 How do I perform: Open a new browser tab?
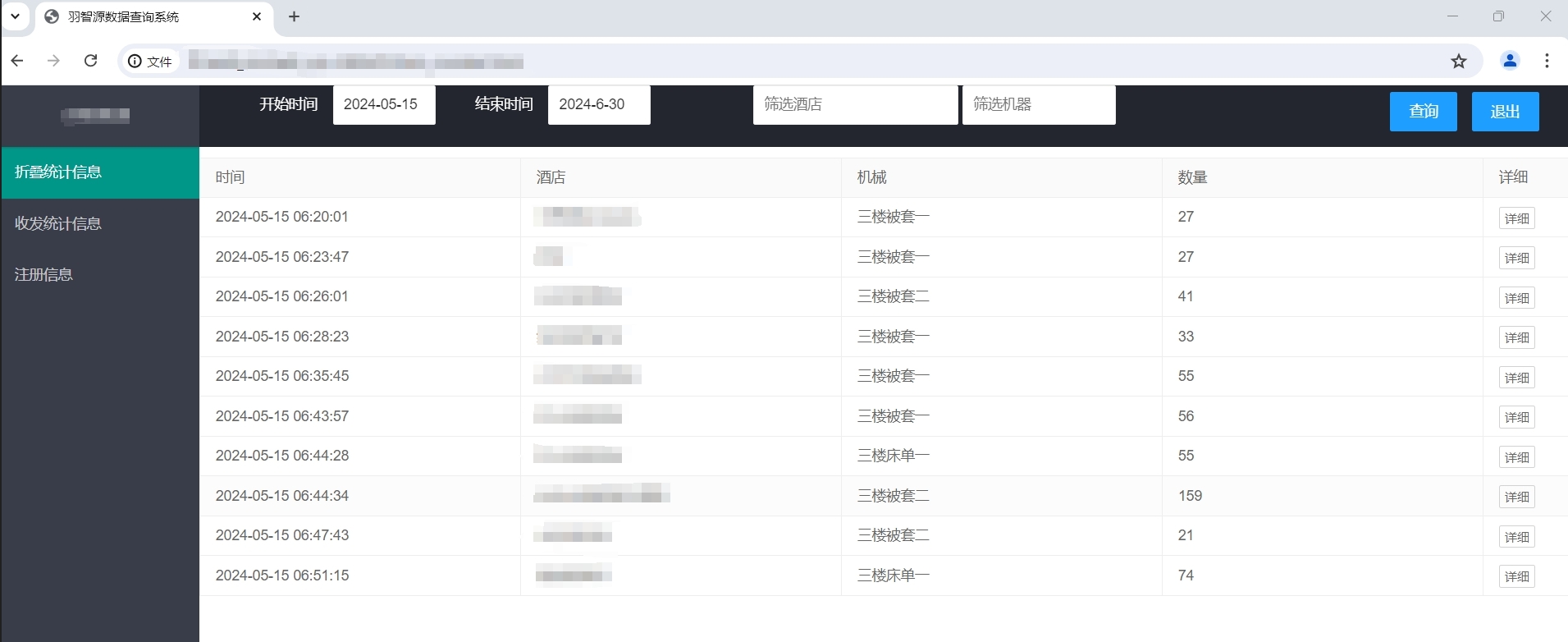tap(294, 16)
